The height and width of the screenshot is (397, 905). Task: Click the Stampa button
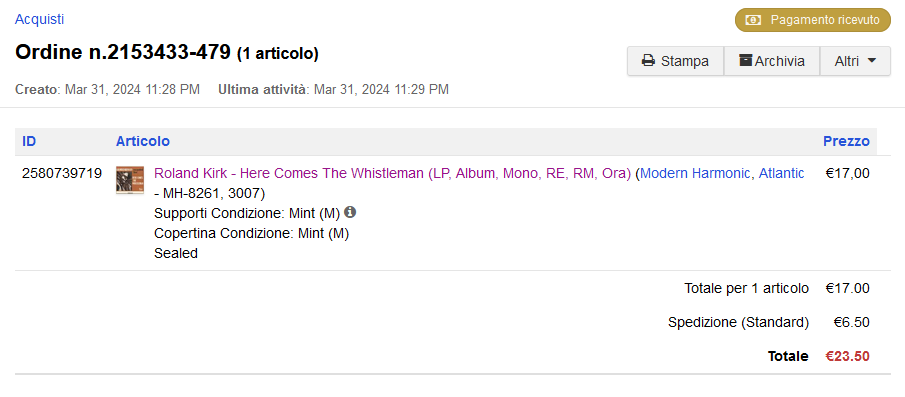point(675,61)
